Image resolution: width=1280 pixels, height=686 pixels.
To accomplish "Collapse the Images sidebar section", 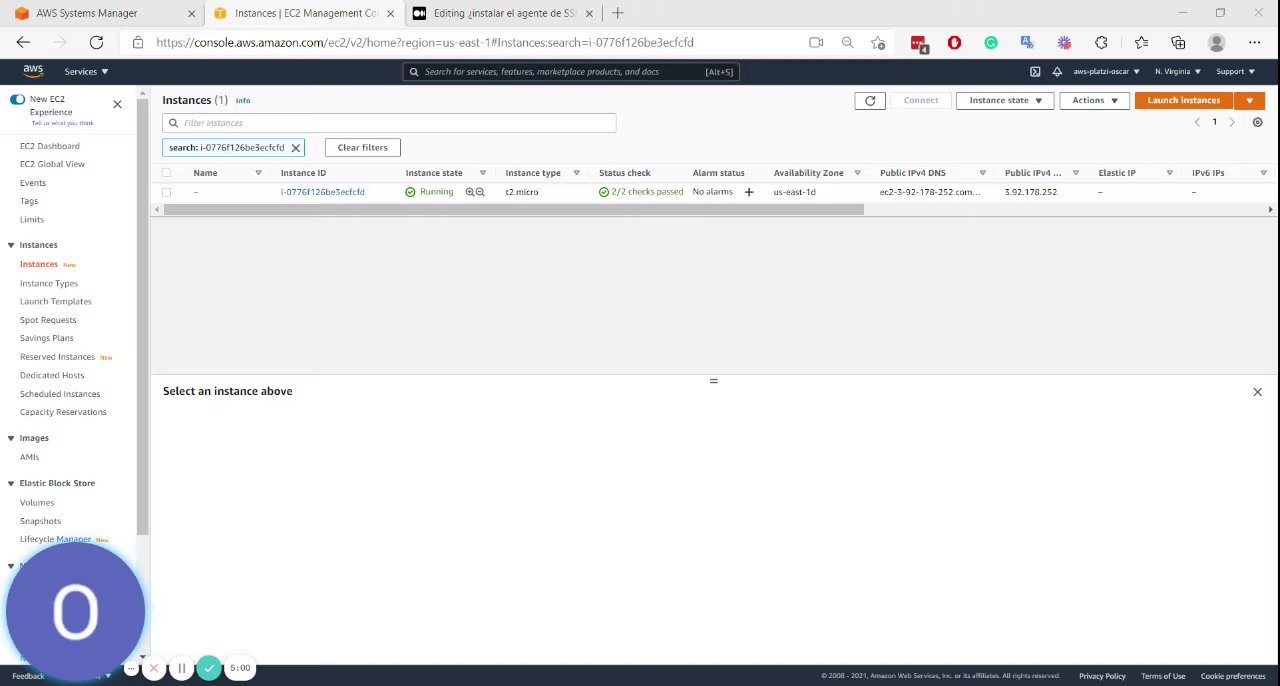I will click(11, 438).
